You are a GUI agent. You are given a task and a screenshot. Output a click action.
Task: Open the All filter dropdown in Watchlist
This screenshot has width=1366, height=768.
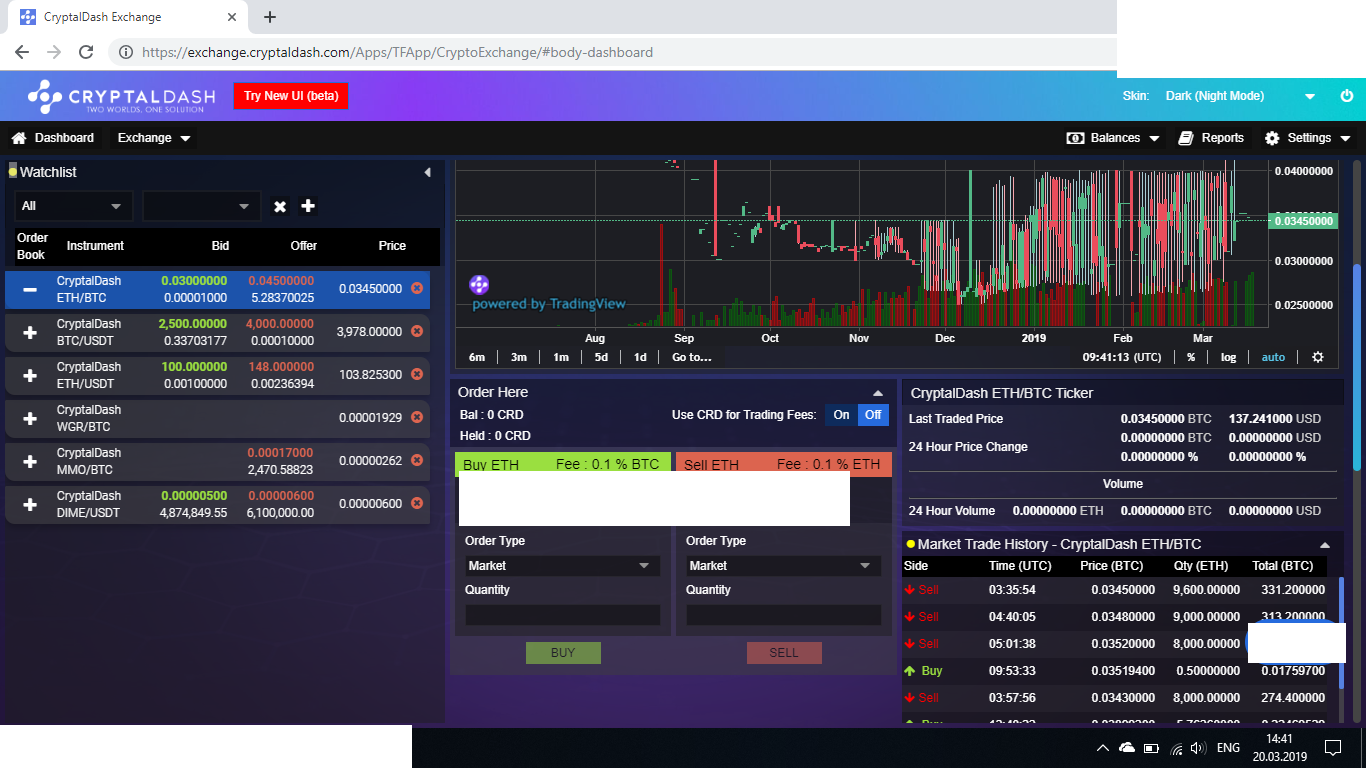click(74, 206)
